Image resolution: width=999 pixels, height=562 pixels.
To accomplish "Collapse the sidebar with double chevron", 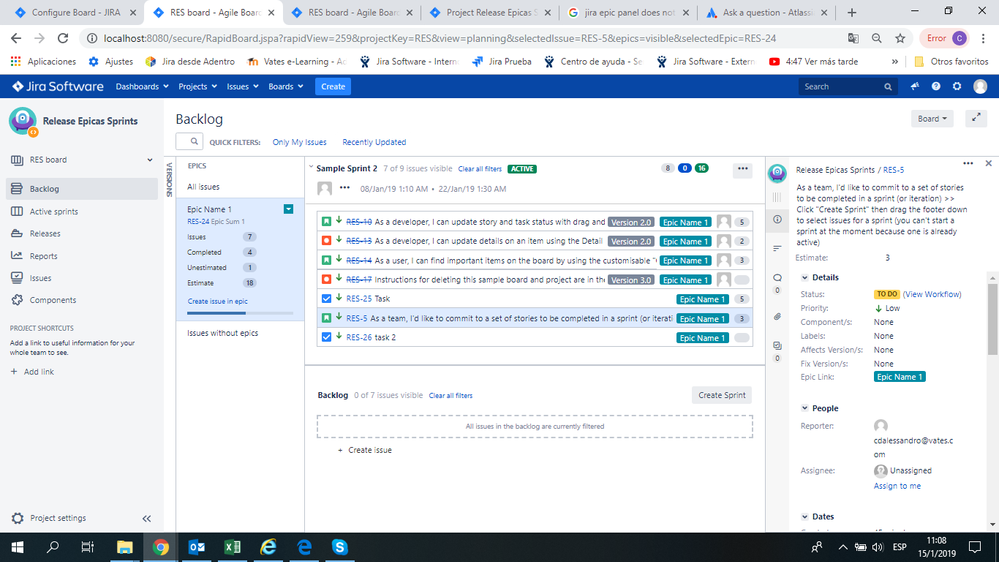I will coord(147,519).
